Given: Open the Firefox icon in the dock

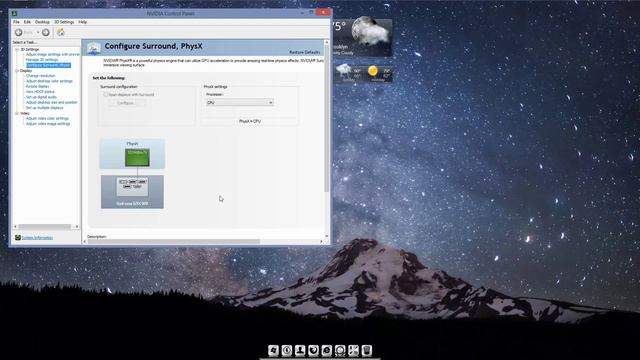Looking at the screenshot, I should (x=313, y=350).
